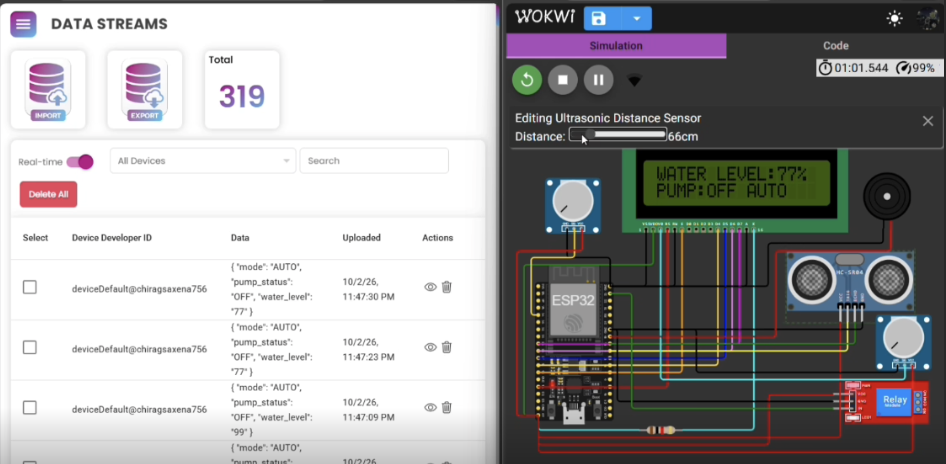Select the checkbox for 11:47:09 PM row
The width and height of the screenshot is (946, 464).
point(30,408)
